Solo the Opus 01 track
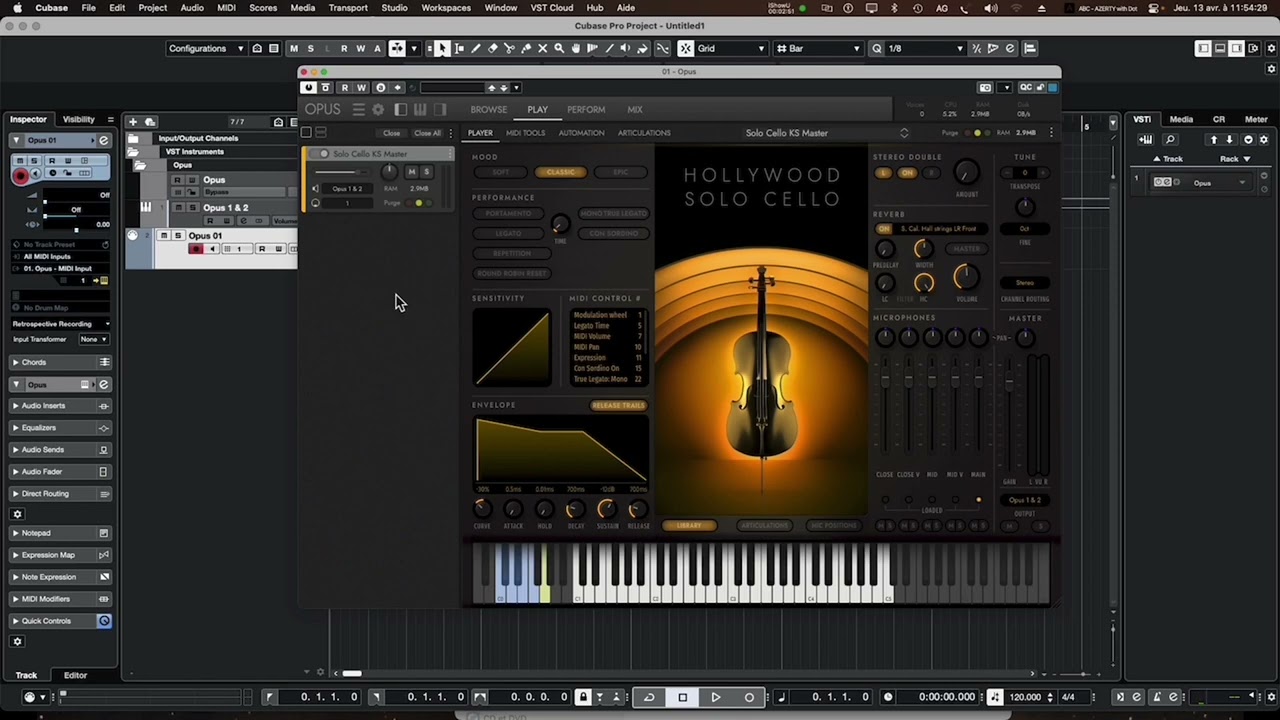The image size is (1280, 720). point(179,236)
